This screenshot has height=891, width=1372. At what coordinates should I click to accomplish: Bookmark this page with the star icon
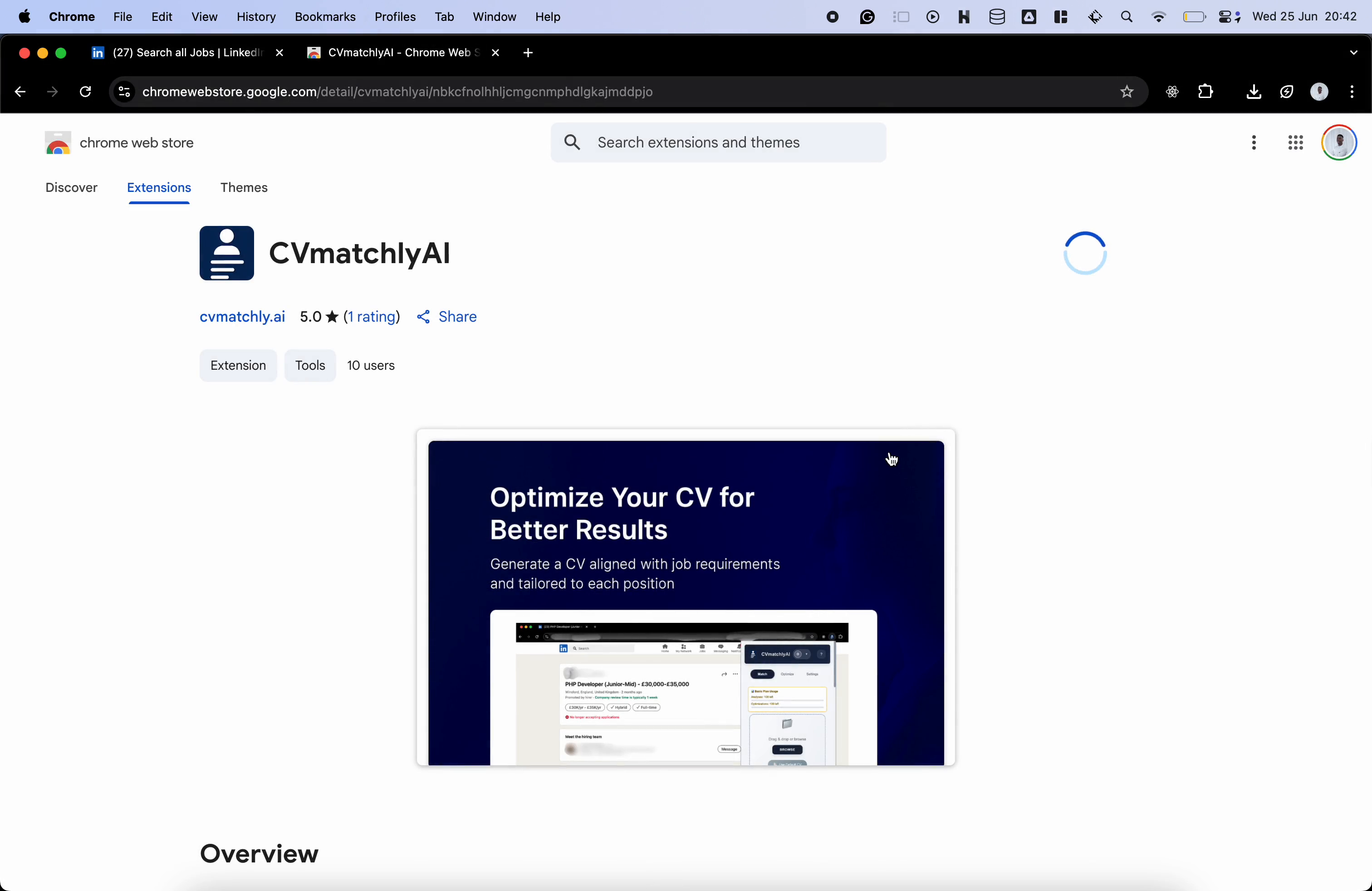coord(1127,92)
